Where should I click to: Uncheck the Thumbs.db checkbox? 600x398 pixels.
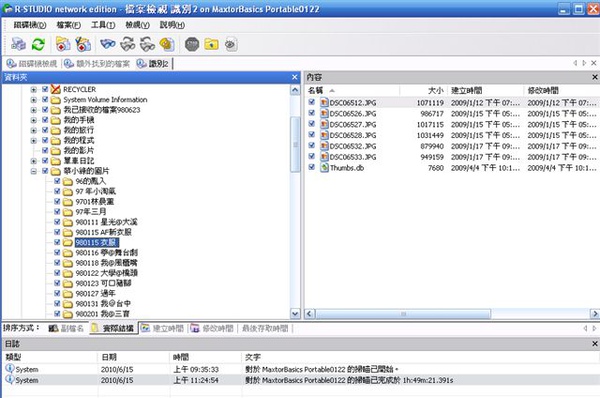pyautogui.click(x=311, y=167)
